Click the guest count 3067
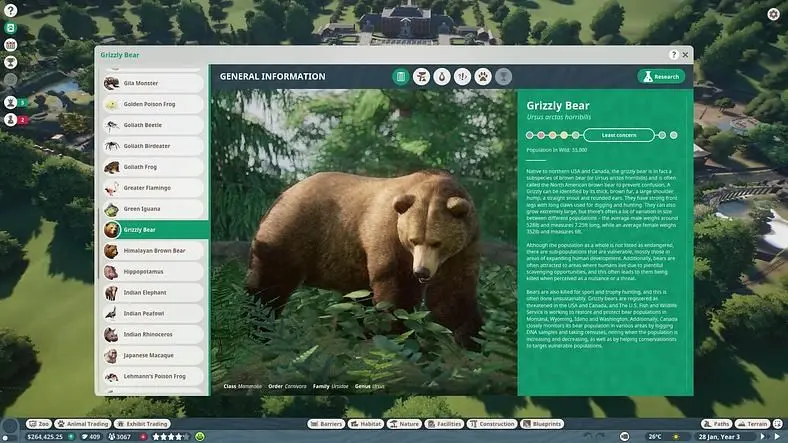 [120, 437]
